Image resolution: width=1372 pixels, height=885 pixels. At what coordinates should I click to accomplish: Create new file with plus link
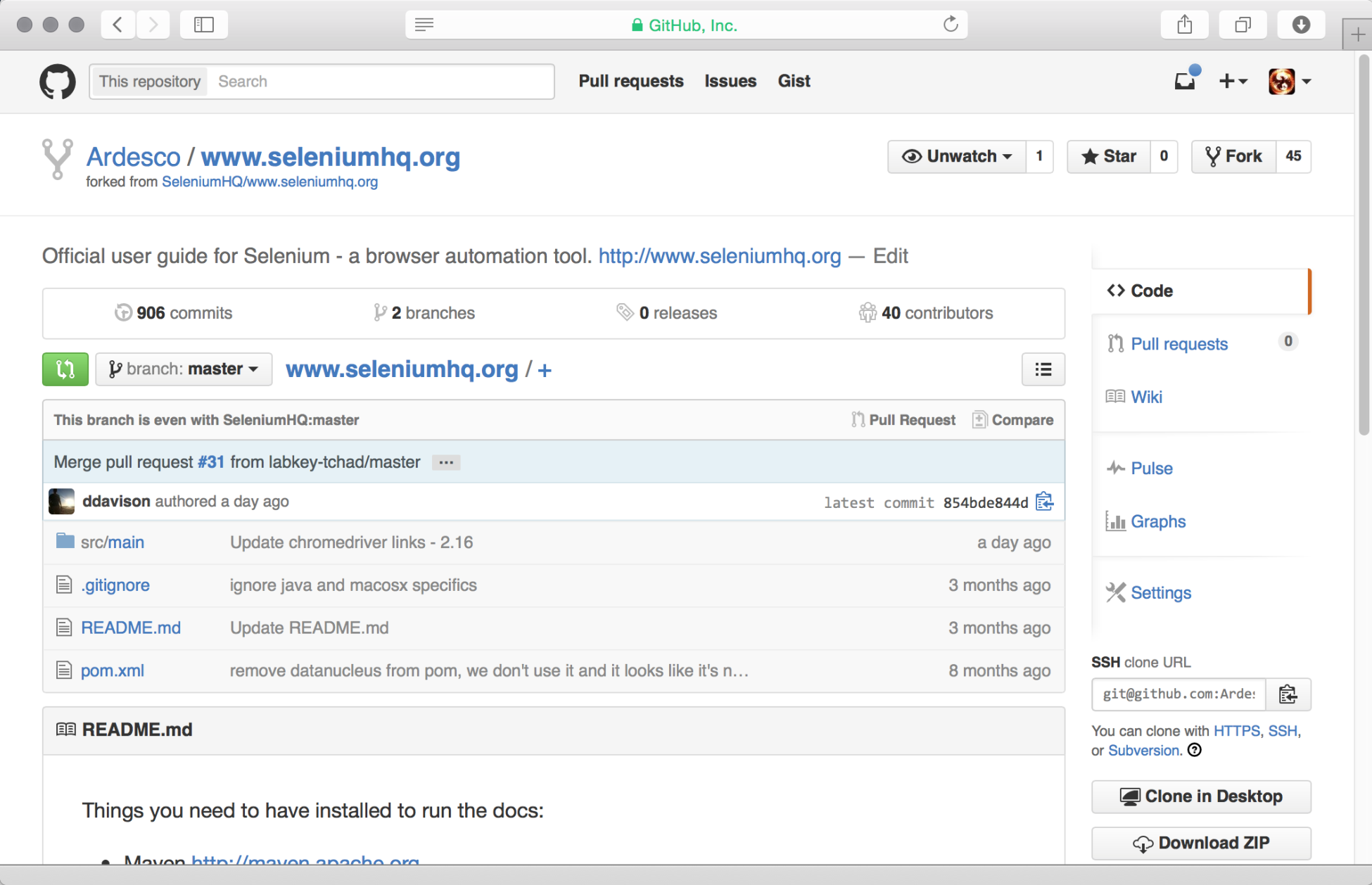pyautogui.click(x=545, y=370)
